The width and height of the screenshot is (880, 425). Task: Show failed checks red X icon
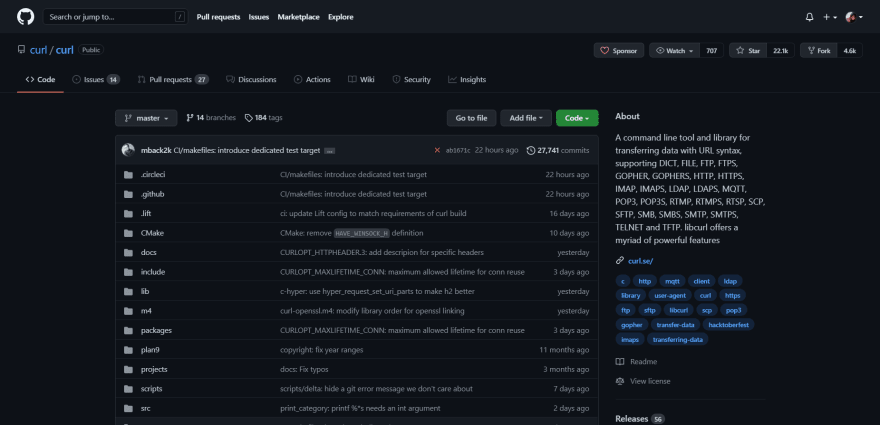click(437, 150)
